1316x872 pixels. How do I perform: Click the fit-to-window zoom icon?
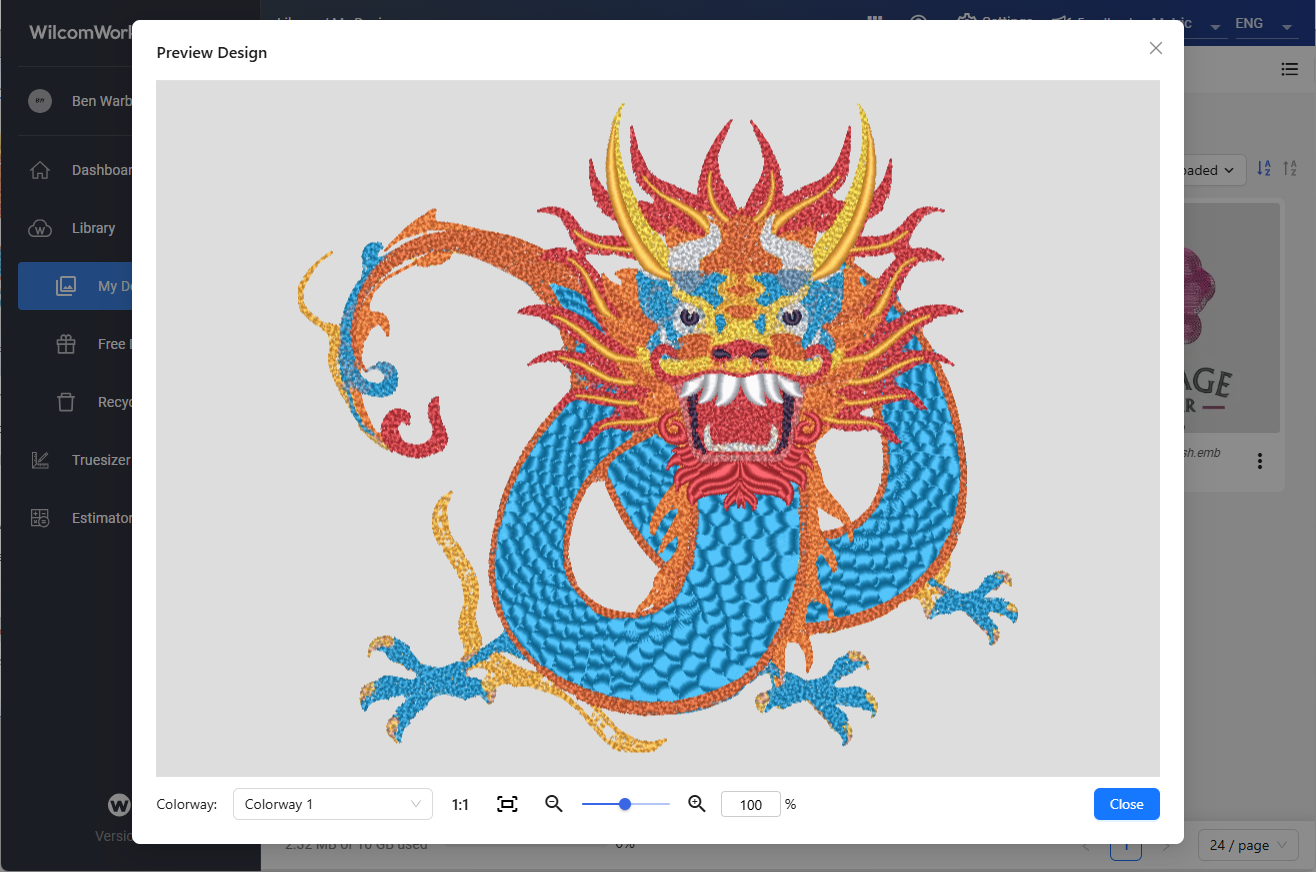(x=507, y=804)
